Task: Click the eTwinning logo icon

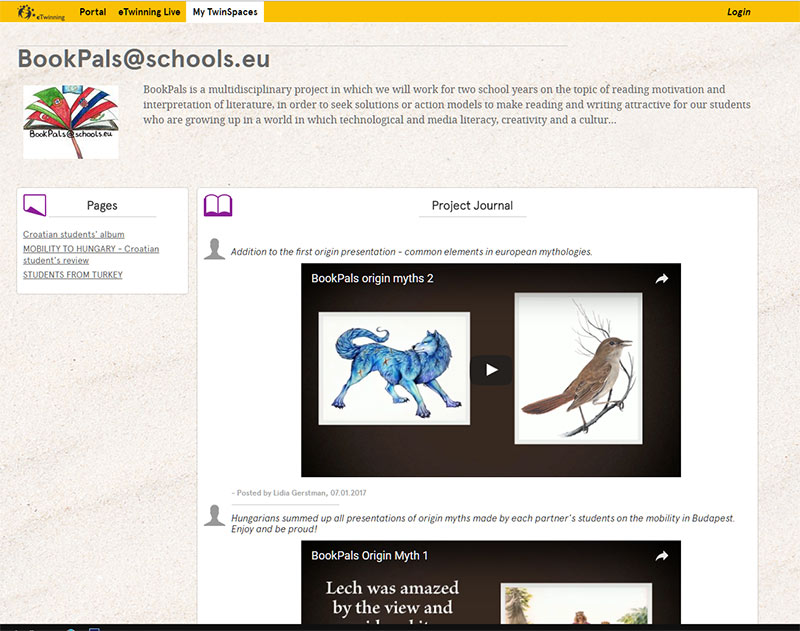Action: point(41,12)
